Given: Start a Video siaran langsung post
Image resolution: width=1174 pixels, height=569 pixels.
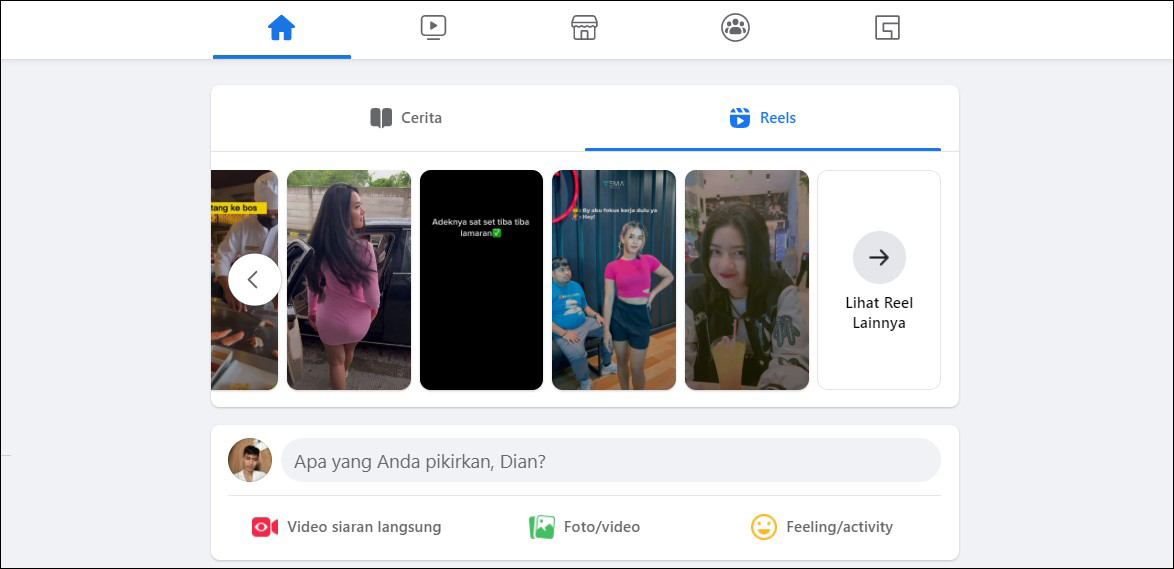Looking at the screenshot, I should (364, 527).
